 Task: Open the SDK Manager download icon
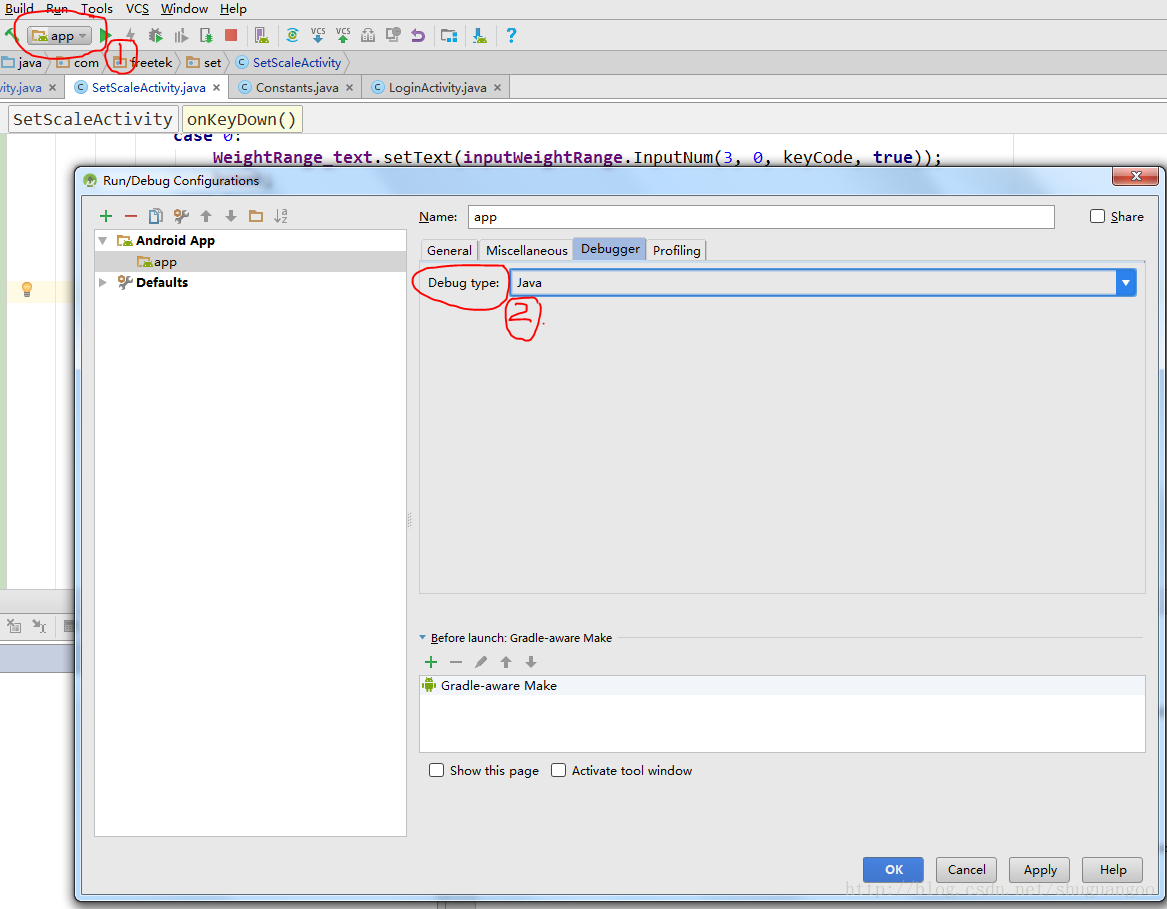point(480,35)
